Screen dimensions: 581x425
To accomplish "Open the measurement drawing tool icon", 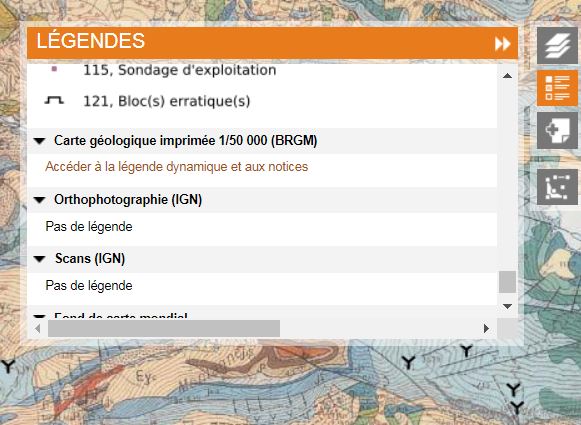I will 557,186.
